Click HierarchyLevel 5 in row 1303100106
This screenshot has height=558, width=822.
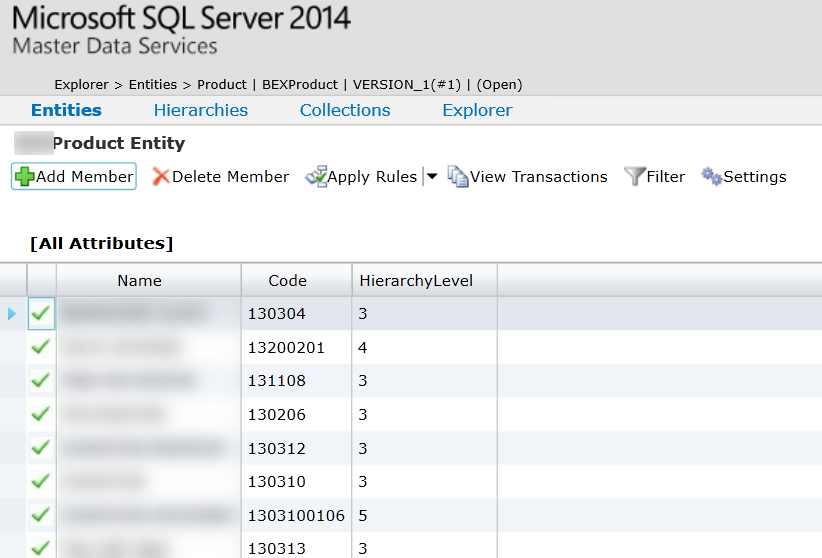[x=425, y=515]
